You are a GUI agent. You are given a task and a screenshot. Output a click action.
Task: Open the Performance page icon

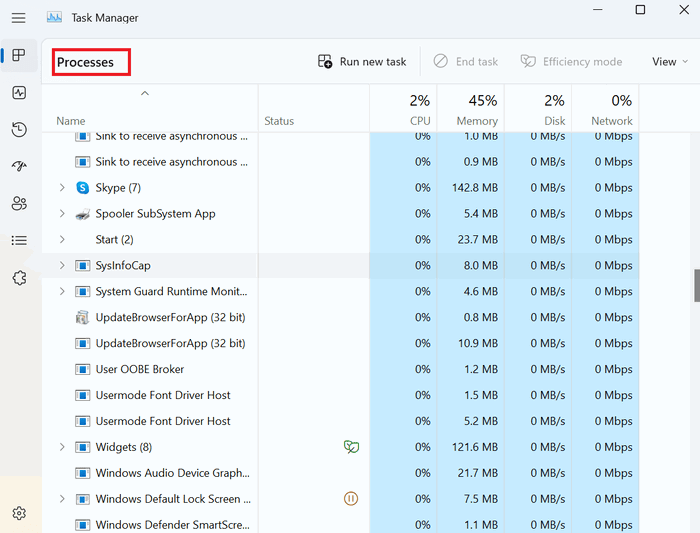19,93
